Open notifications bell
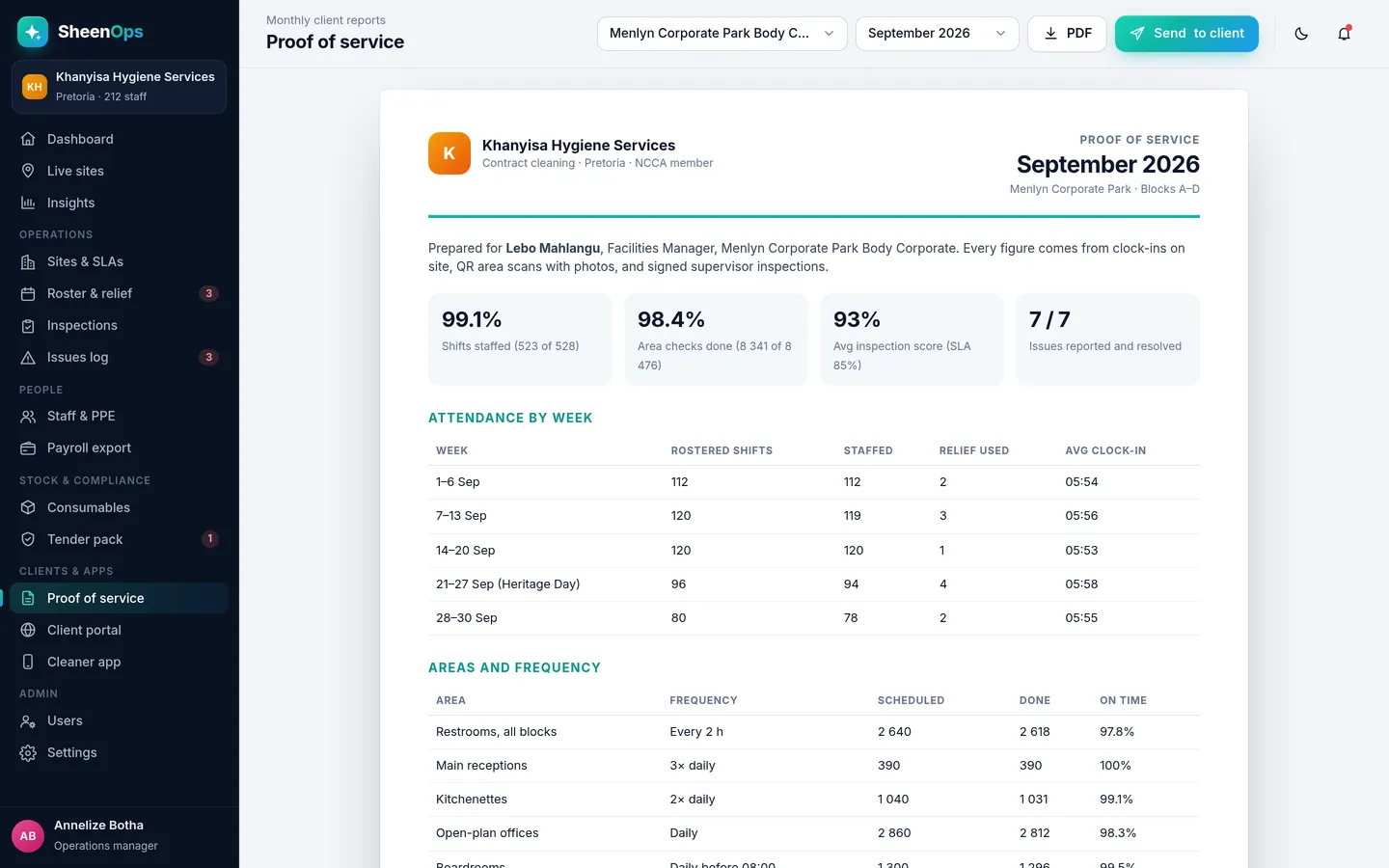The image size is (1389, 868). pos(1344,34)
